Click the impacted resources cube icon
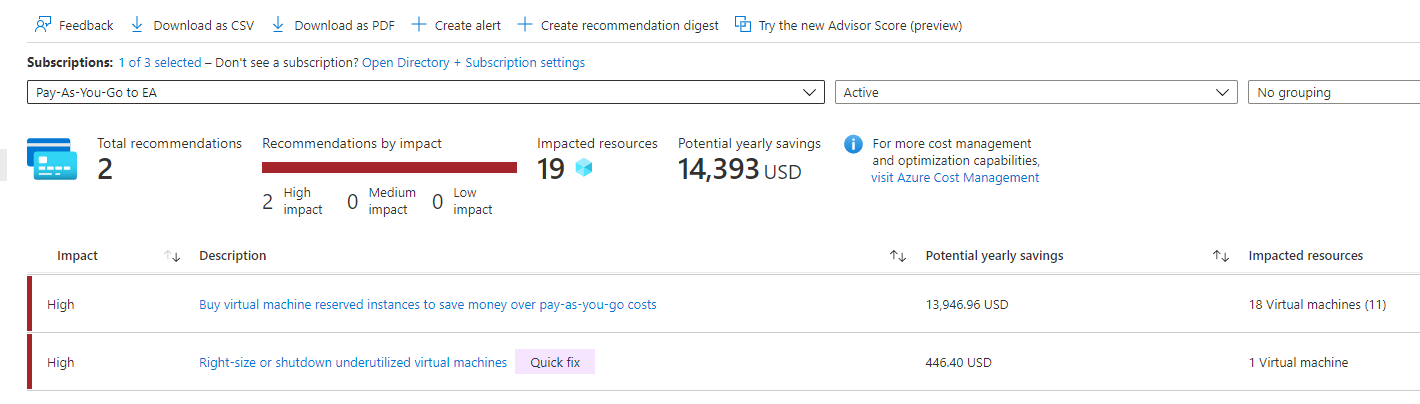1420x404 pixels. 584,168
